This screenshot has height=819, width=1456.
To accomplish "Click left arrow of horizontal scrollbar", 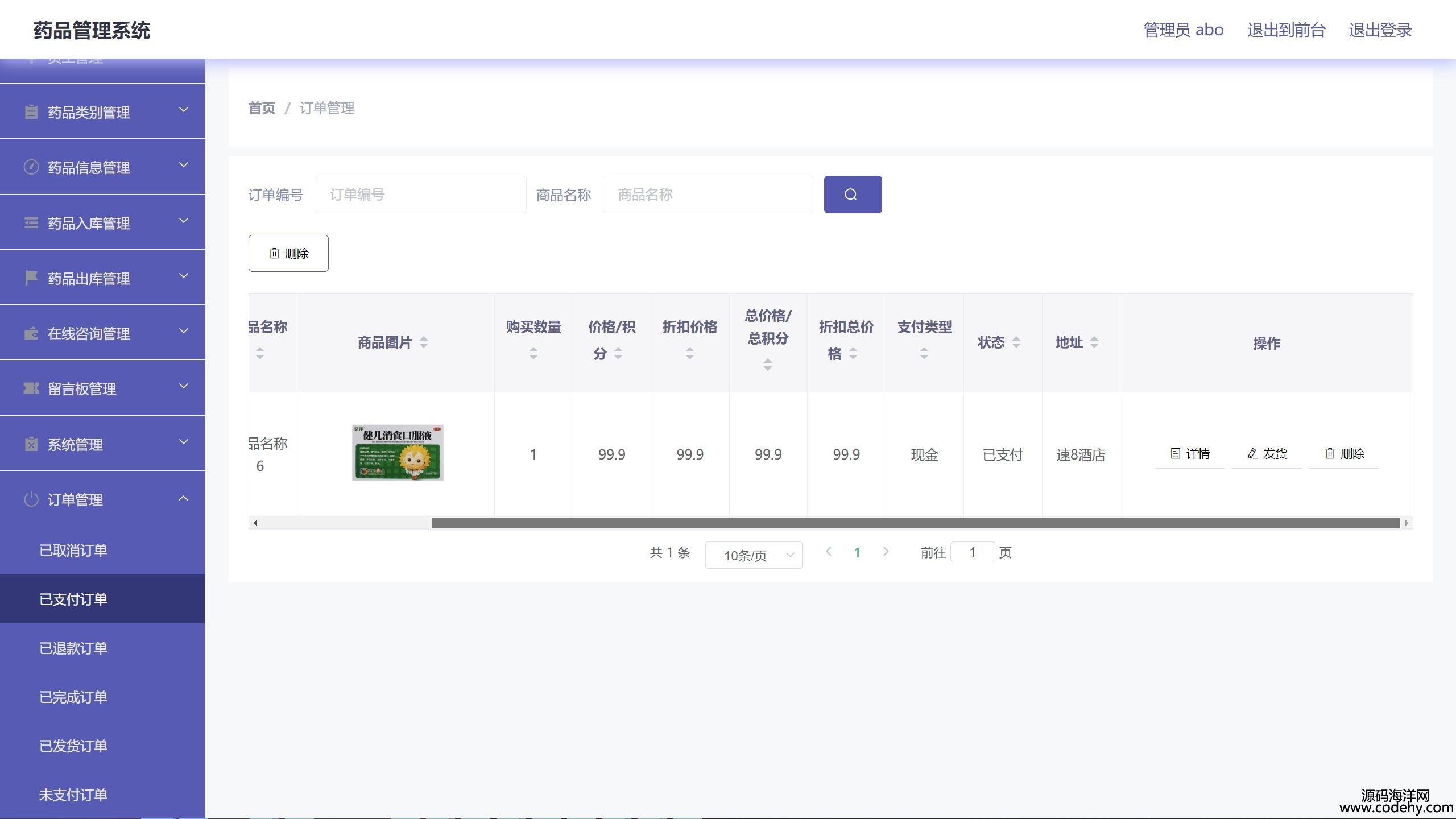I will [255, 523].
